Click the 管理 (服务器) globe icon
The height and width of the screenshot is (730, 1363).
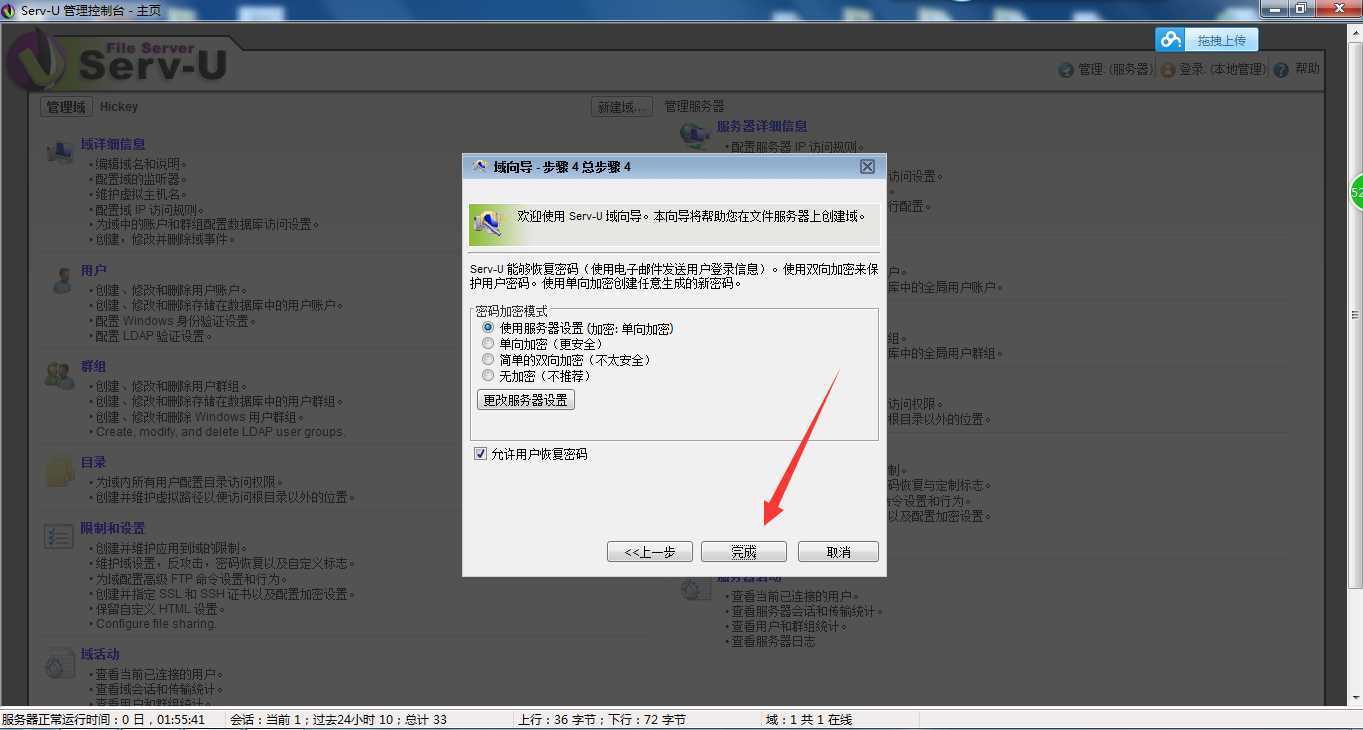click(x=1066, y=70)
